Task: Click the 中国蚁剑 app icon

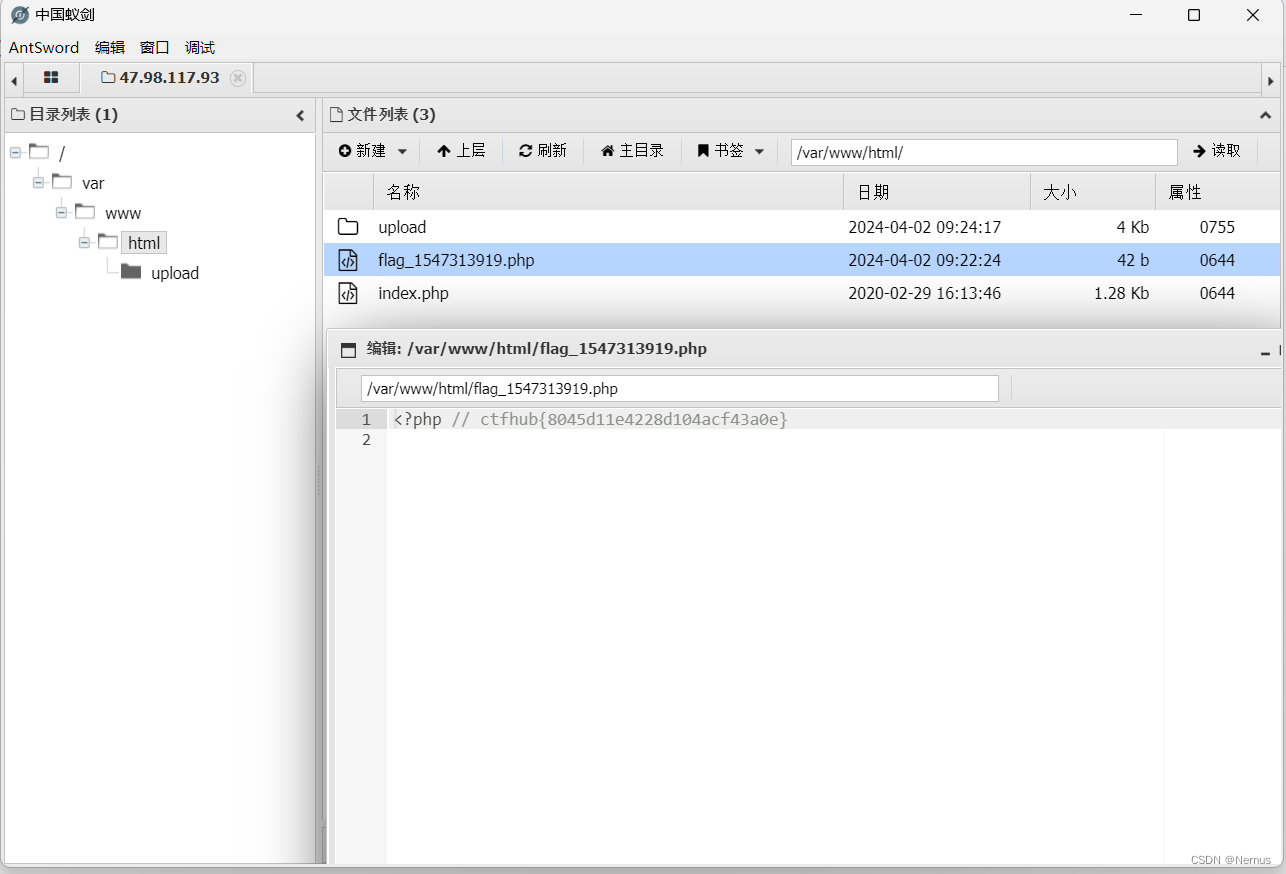Action: click(x=19, y=15)
